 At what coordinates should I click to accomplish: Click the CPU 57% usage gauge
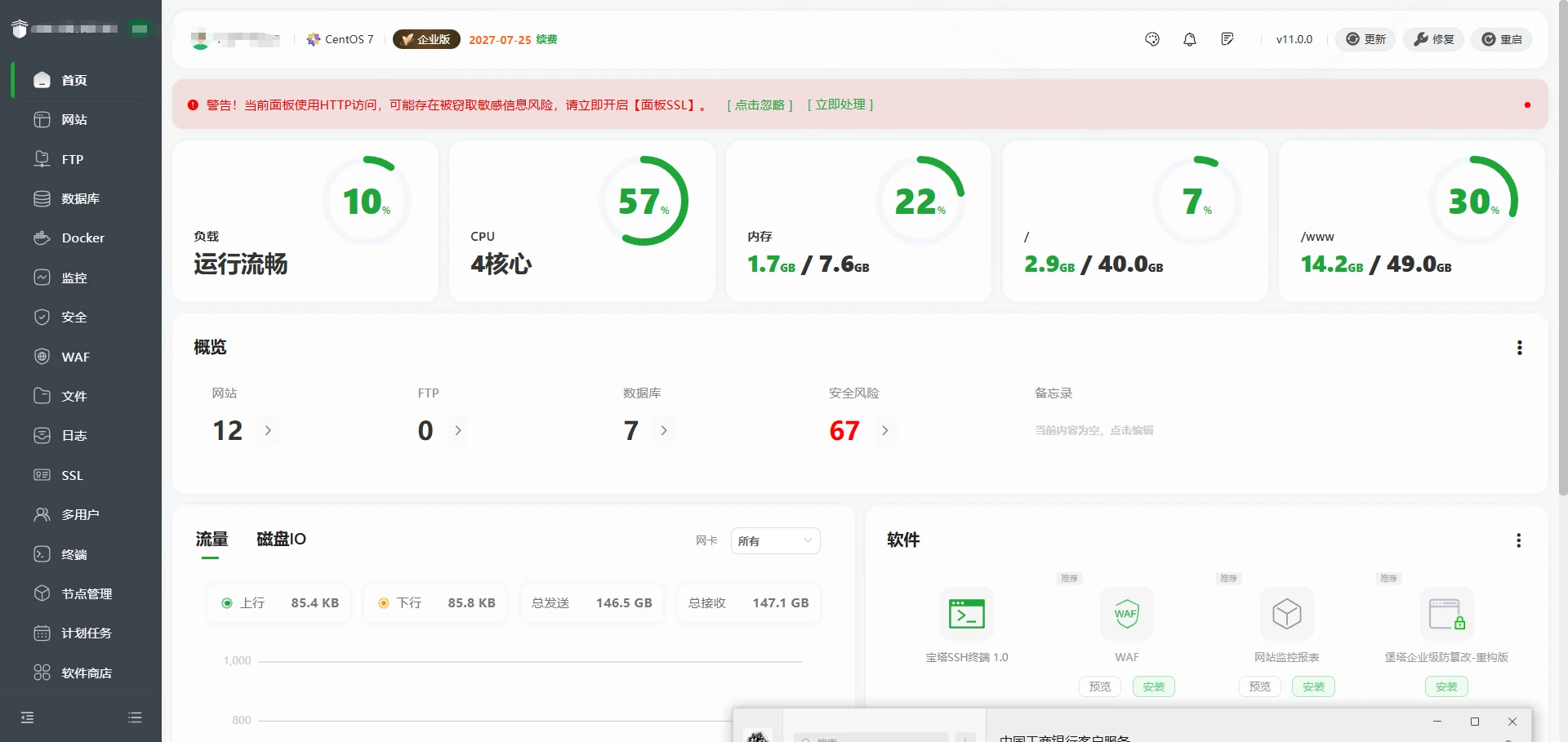click(644, 201)
